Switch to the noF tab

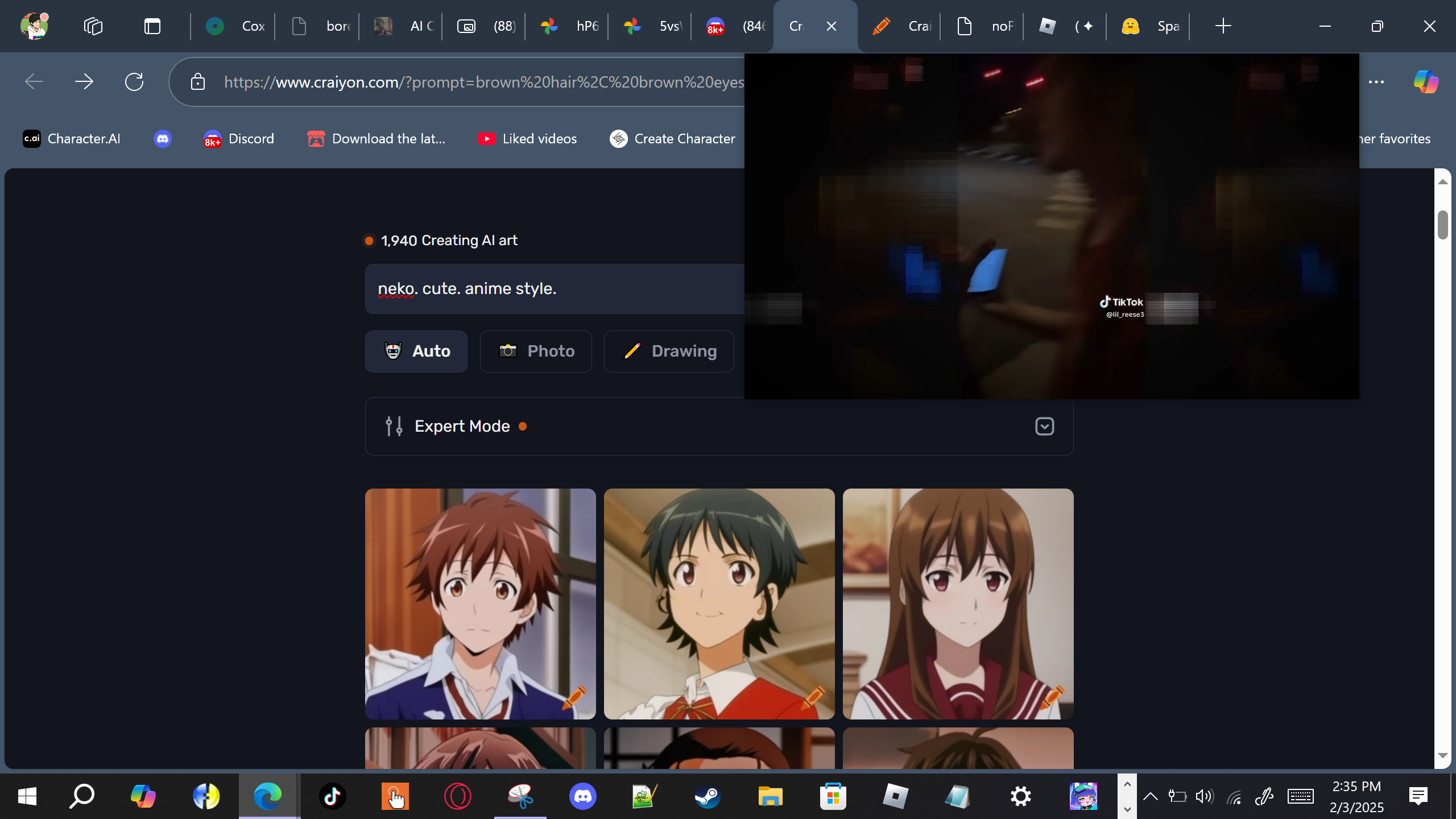click(x=984, y=26)
